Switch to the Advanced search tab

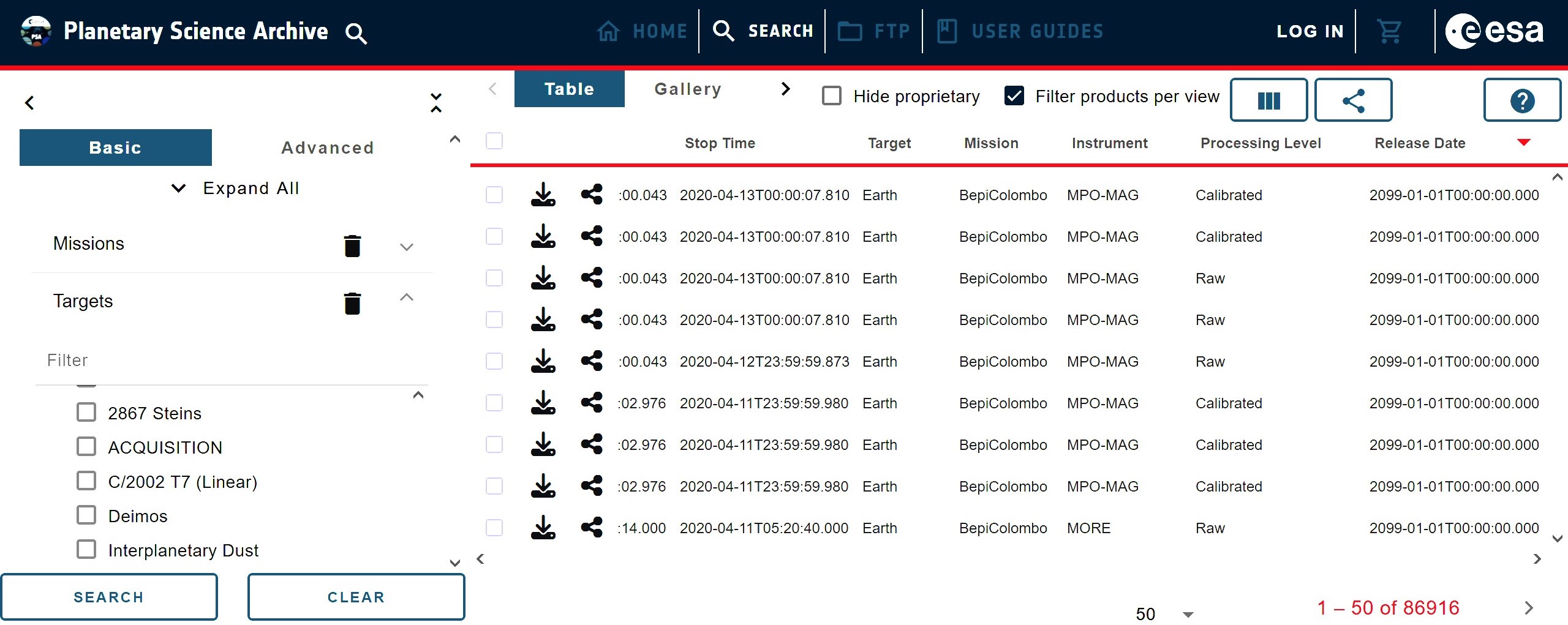(328, 148)
